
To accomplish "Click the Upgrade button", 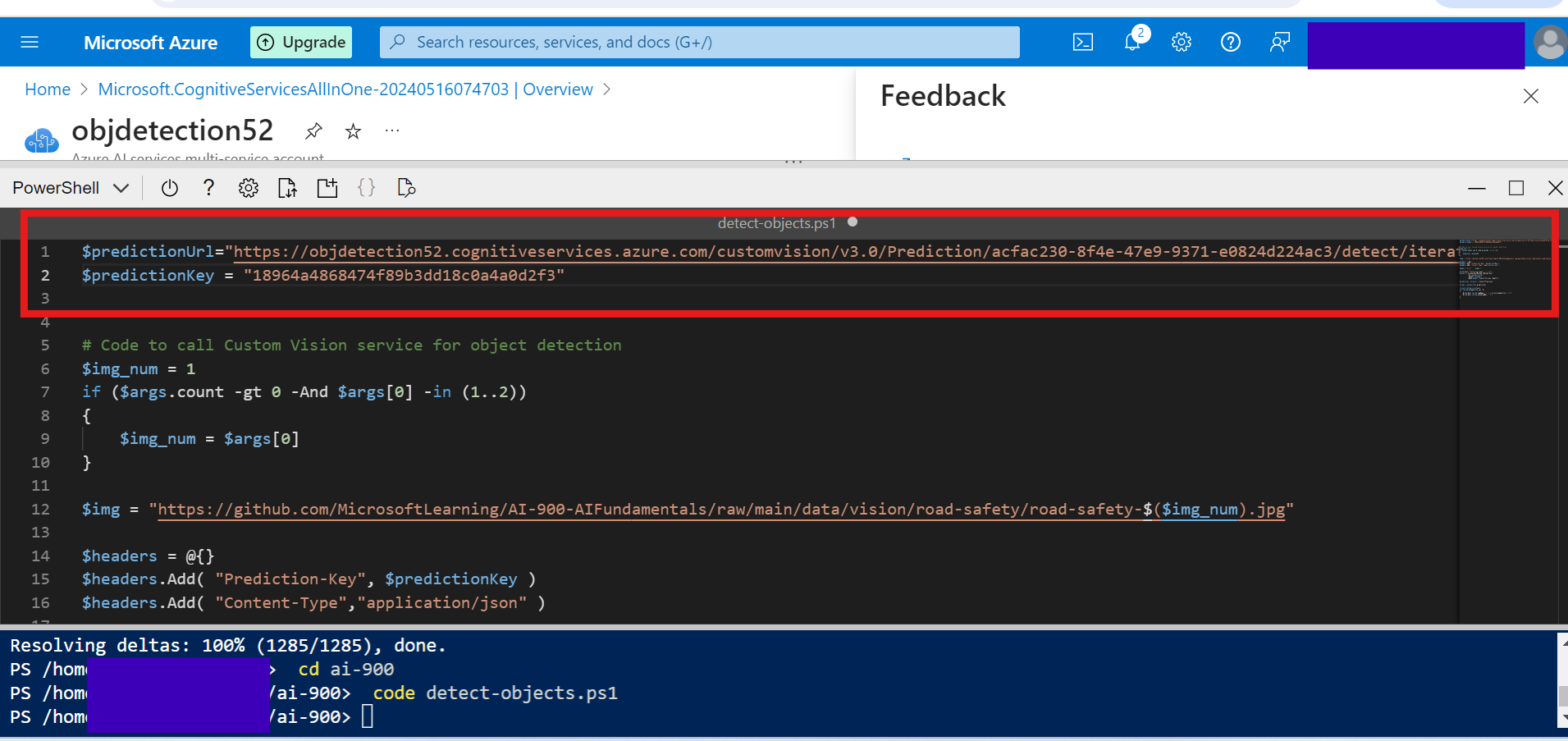I will coord(300,42).
